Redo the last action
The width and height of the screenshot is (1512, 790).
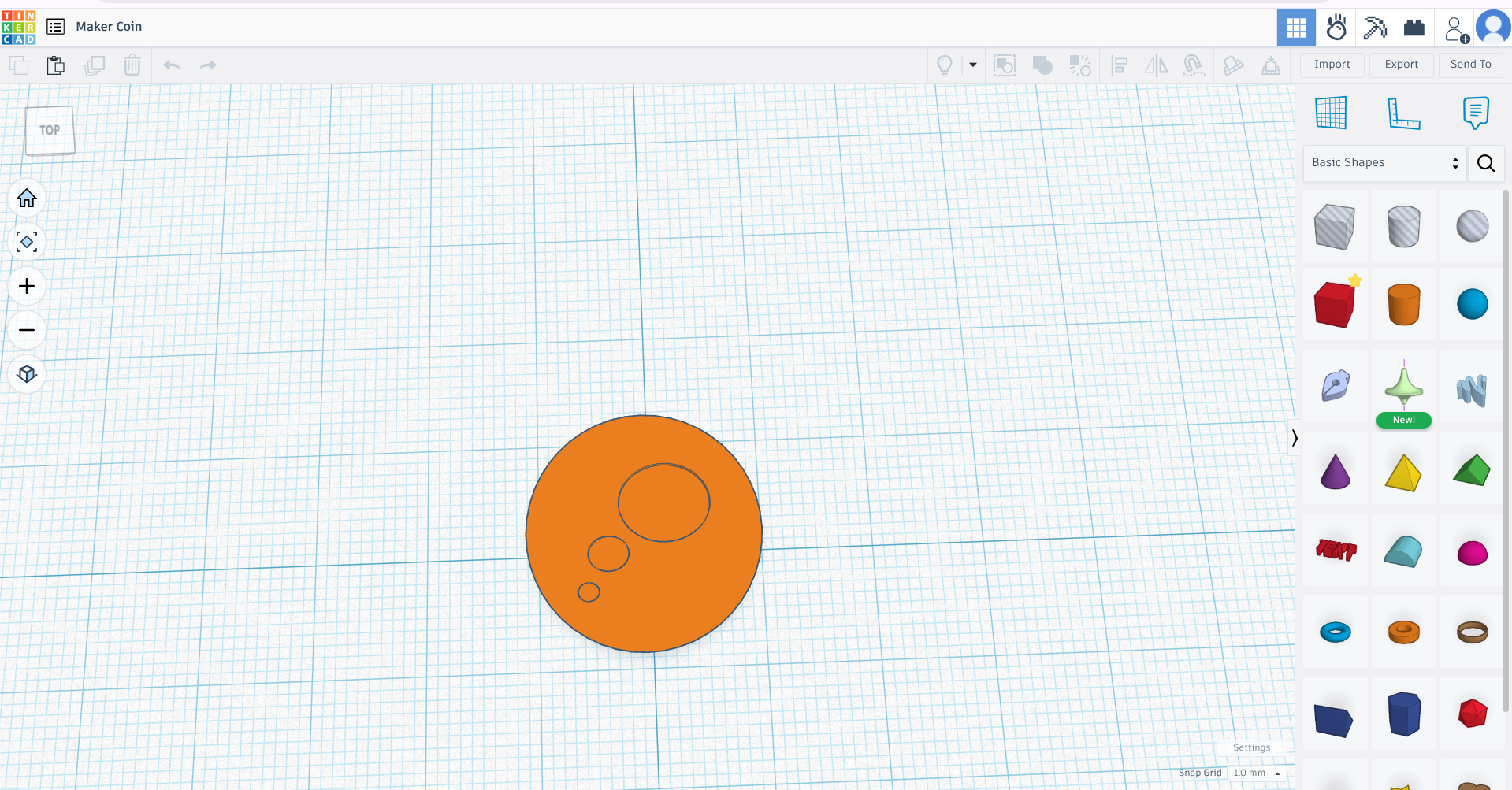click(208, 65)
